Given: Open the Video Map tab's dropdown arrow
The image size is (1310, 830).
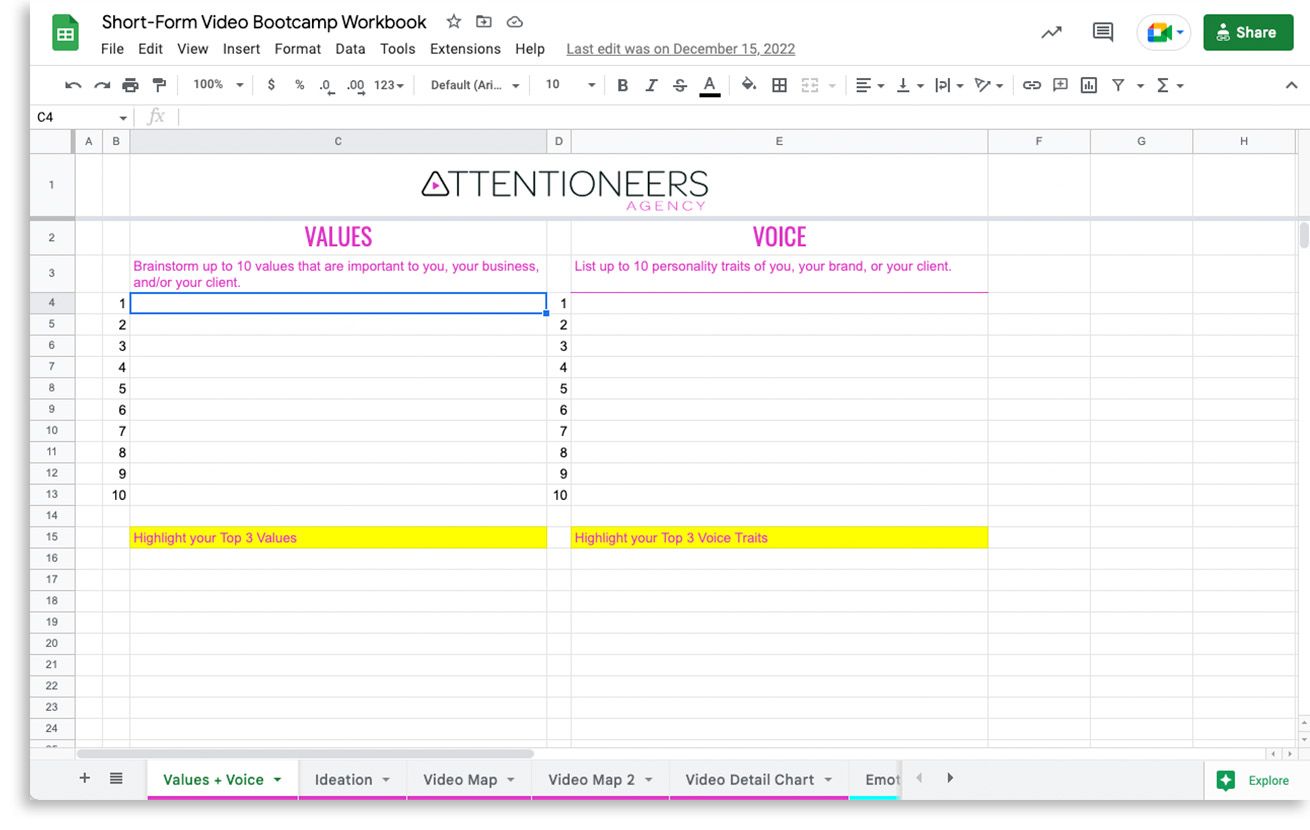Looking at the screenshot, I should click(x=510, y=780).
